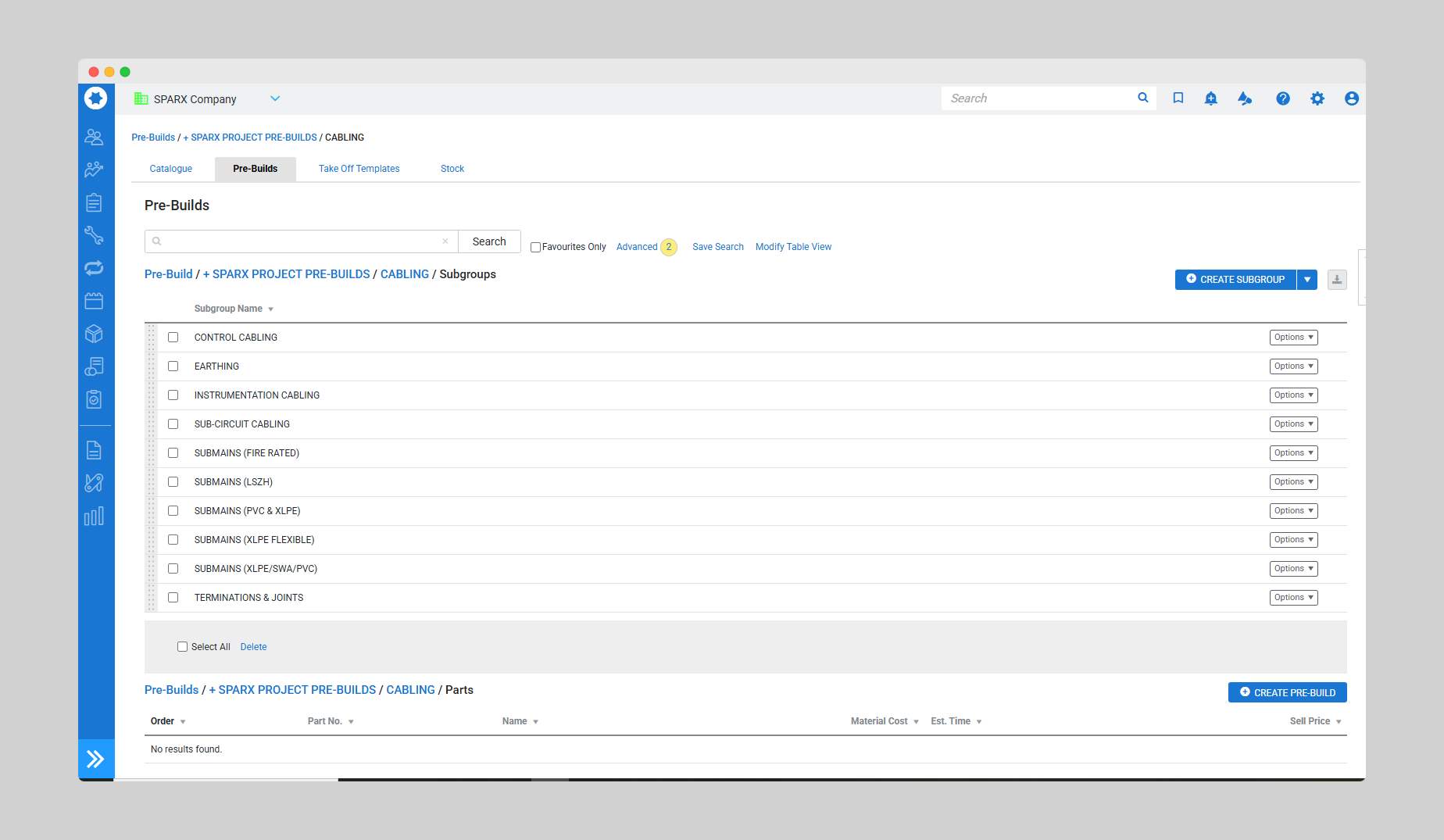Check the TERMINATIONS & JOINTS row checkbox
This screenshot has height=840, width=1444.
173,598
